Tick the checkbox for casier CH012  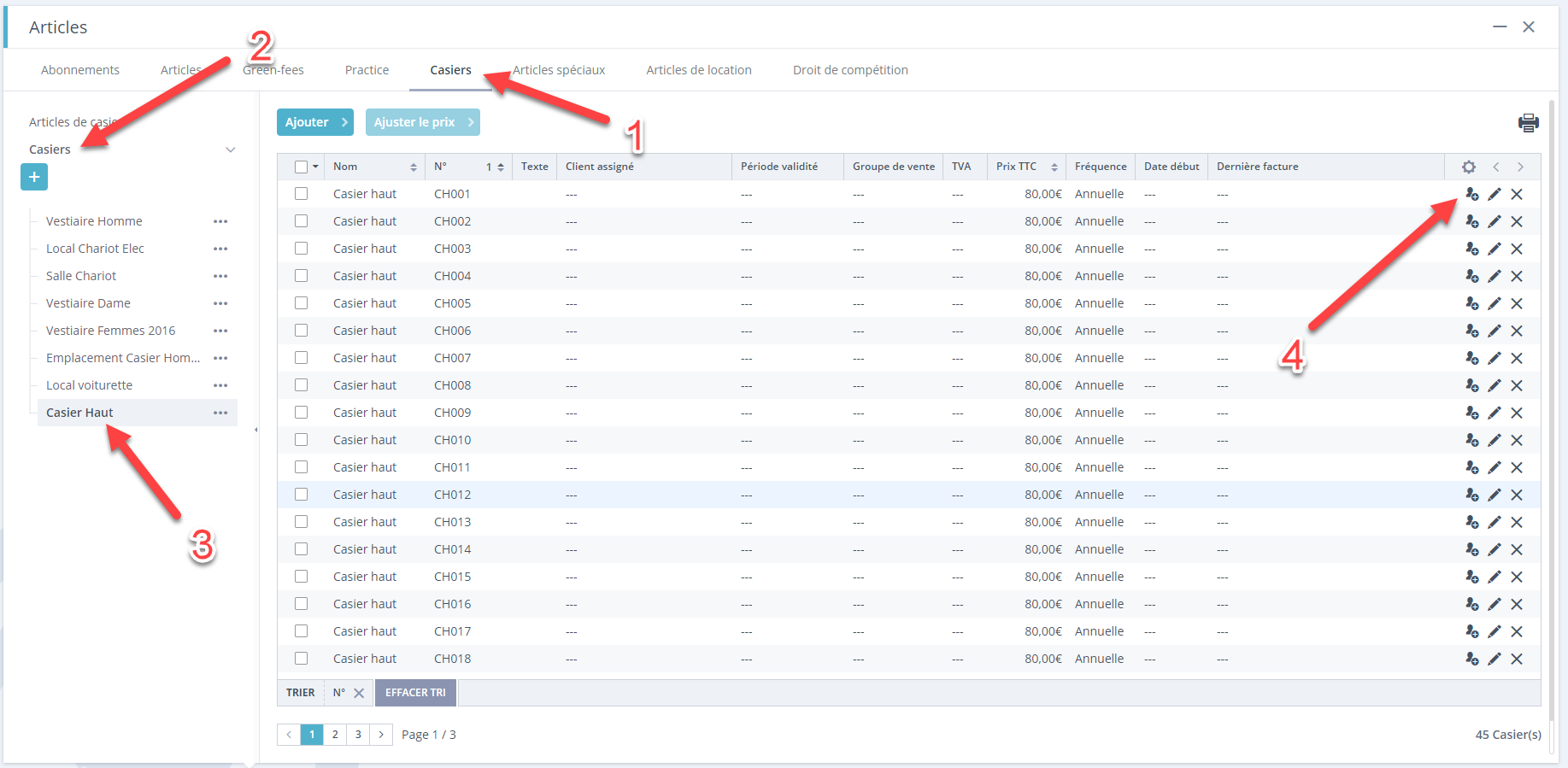pyautogui.click(x=301, y=495)
